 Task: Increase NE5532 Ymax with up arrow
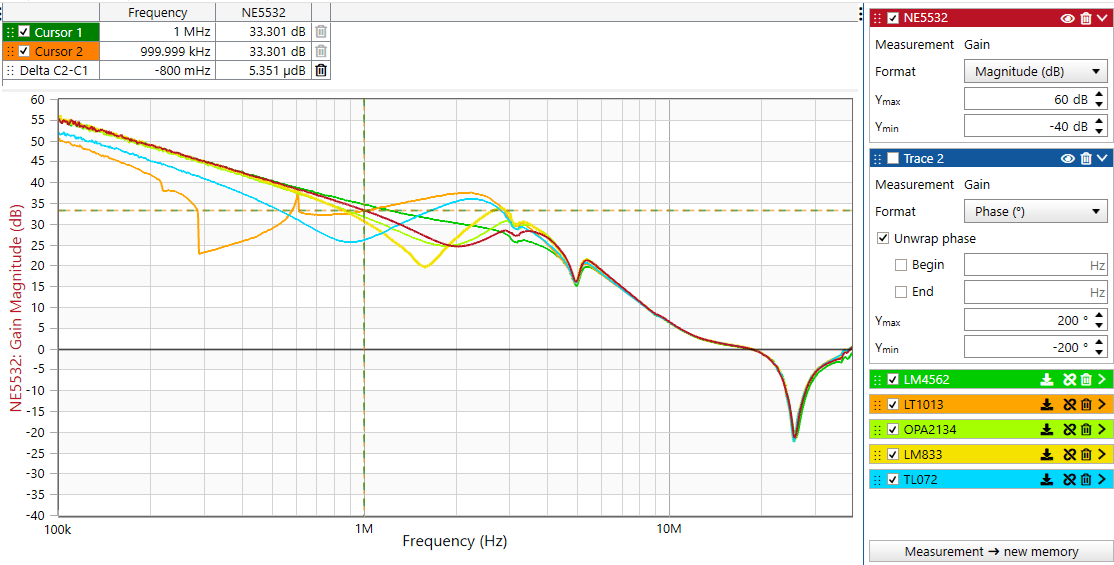[1099, 95]
